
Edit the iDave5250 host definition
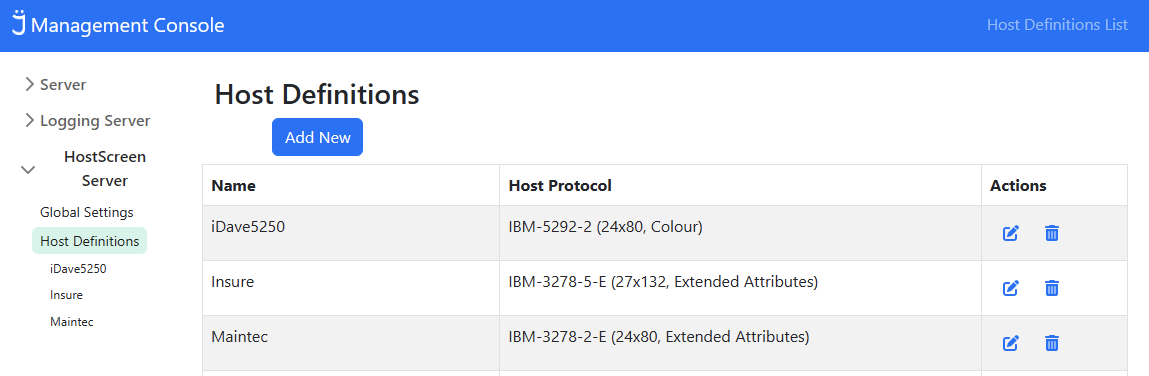pyautogui.click(x=1011, y=234)
